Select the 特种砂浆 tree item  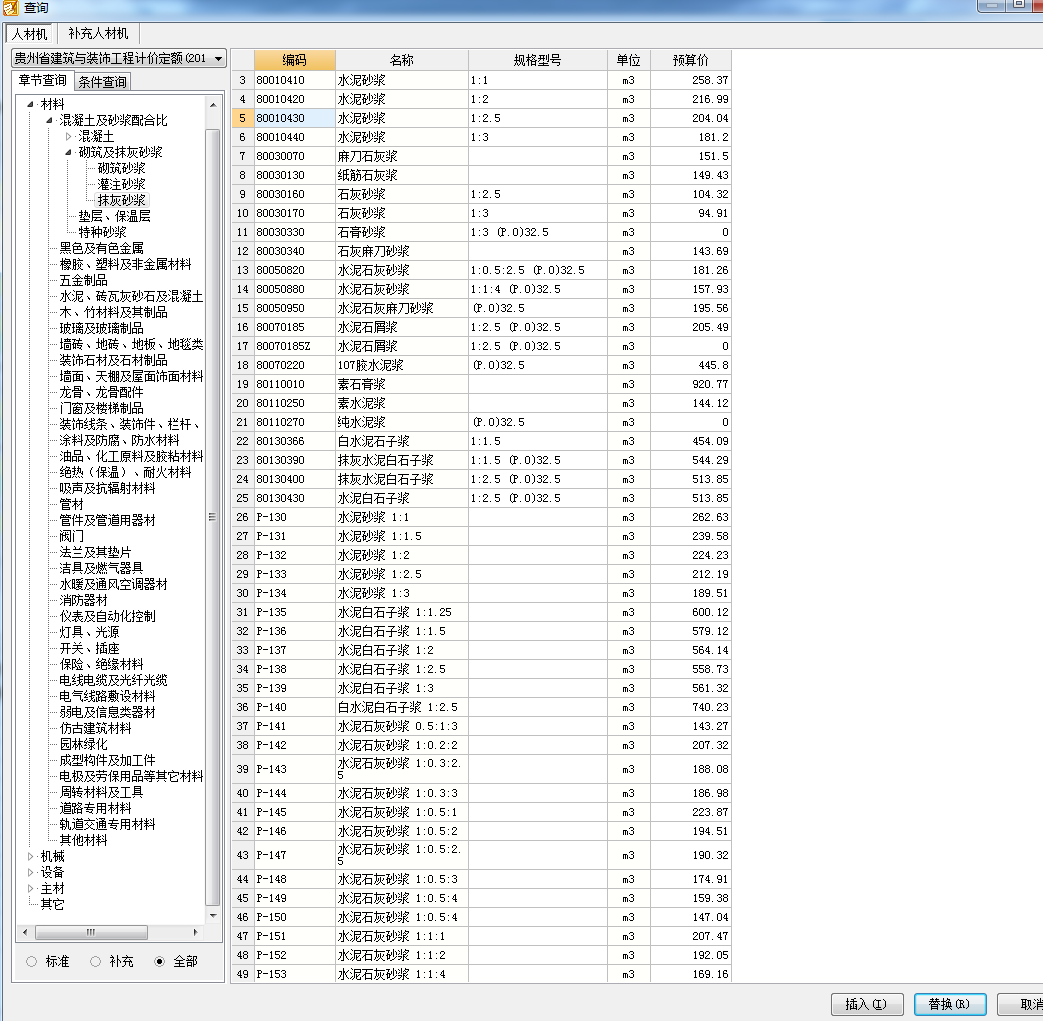pos(102,232)
